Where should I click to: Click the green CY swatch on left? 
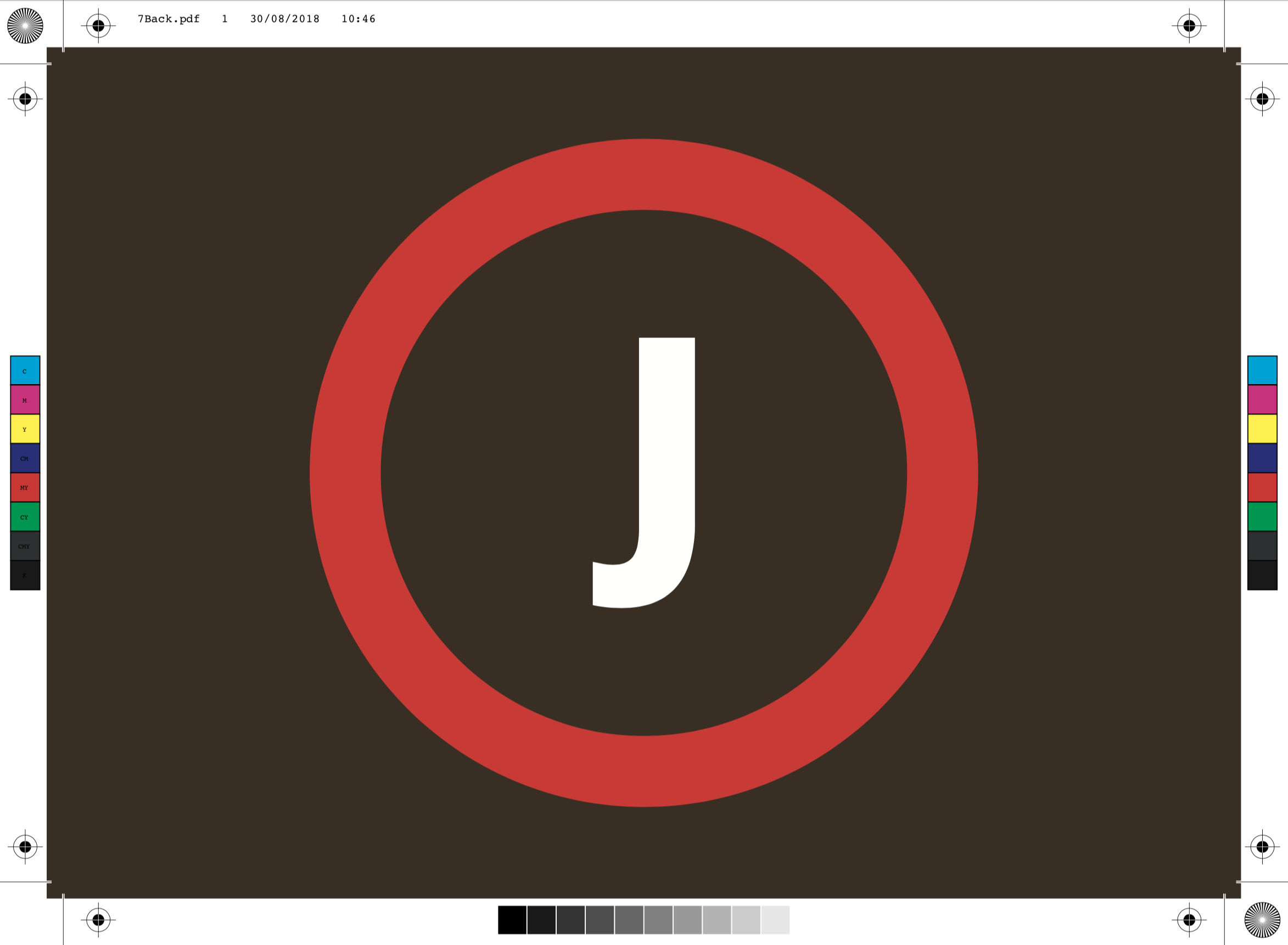pyautogui.click(x=25, y=516)
